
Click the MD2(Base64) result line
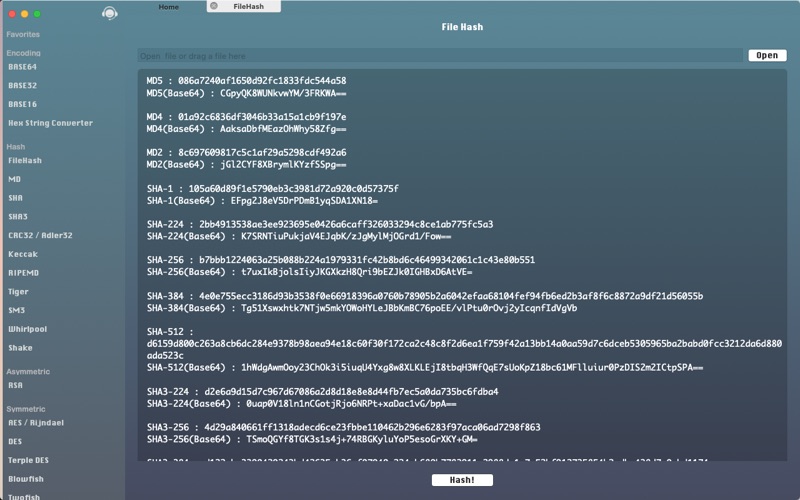pyautogui.click(x=246, y=165)
